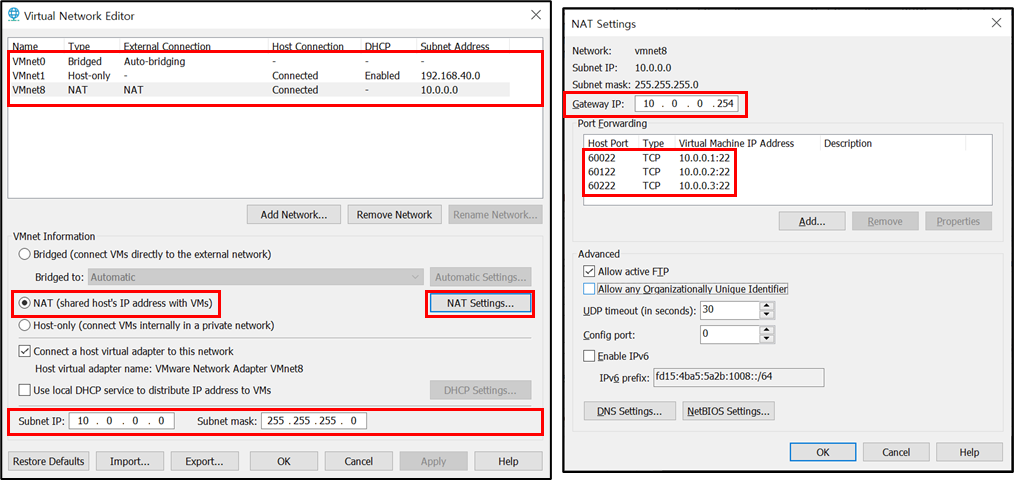1014x480 pixels.
Task: Click the Export button
Action: 204,461
